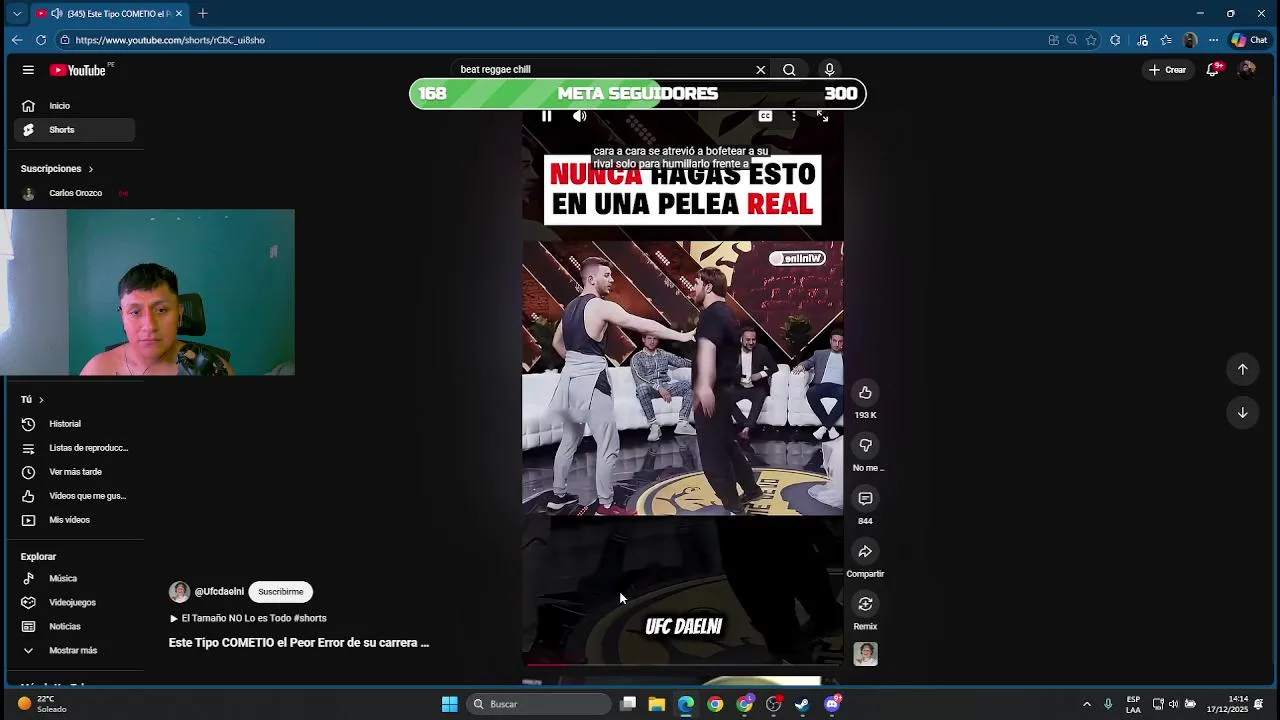Viewport: 1280px width, 720px height.
Task: Expand the Suscripciones section
Action: click(57, 169)
